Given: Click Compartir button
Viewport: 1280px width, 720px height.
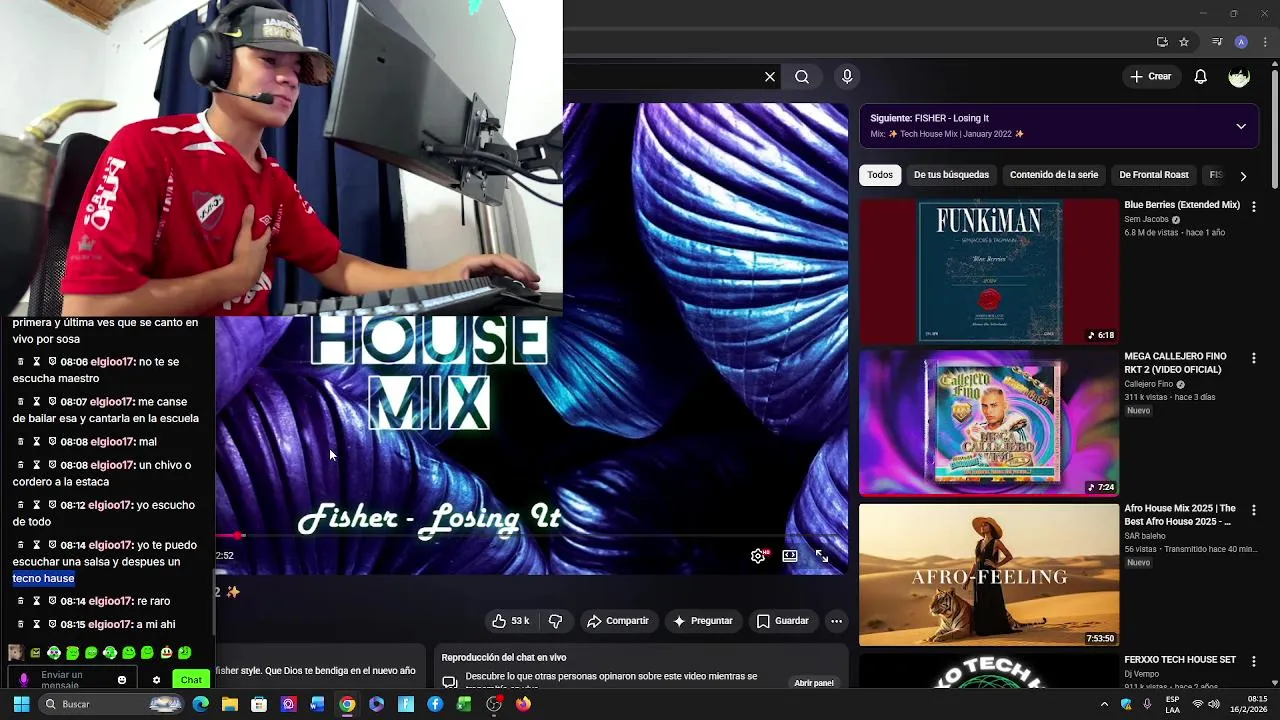Looking at the screenshot, I should (618, 621).
